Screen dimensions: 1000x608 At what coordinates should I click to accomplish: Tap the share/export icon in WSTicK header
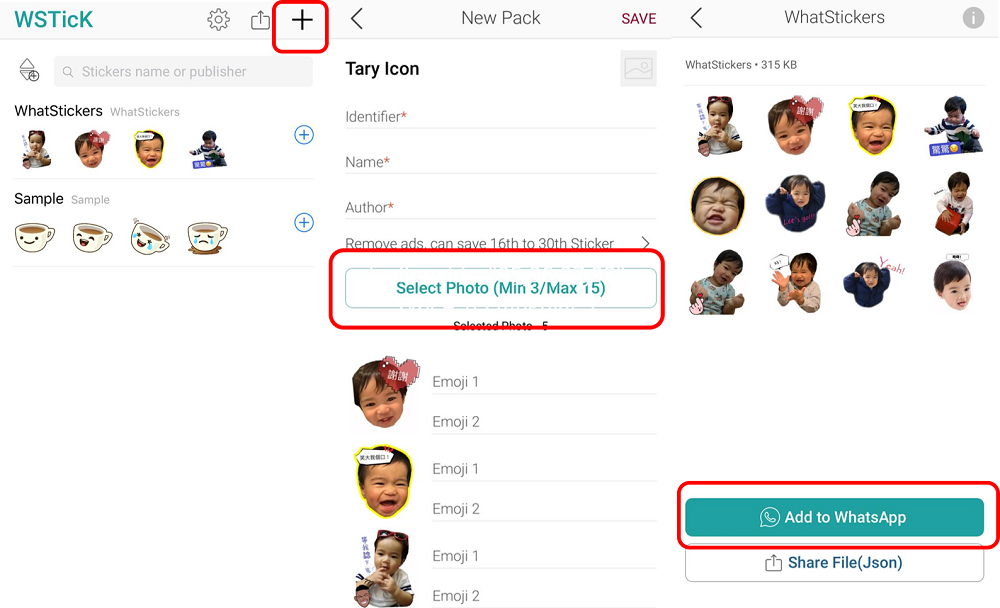click(x=260, y=20)
